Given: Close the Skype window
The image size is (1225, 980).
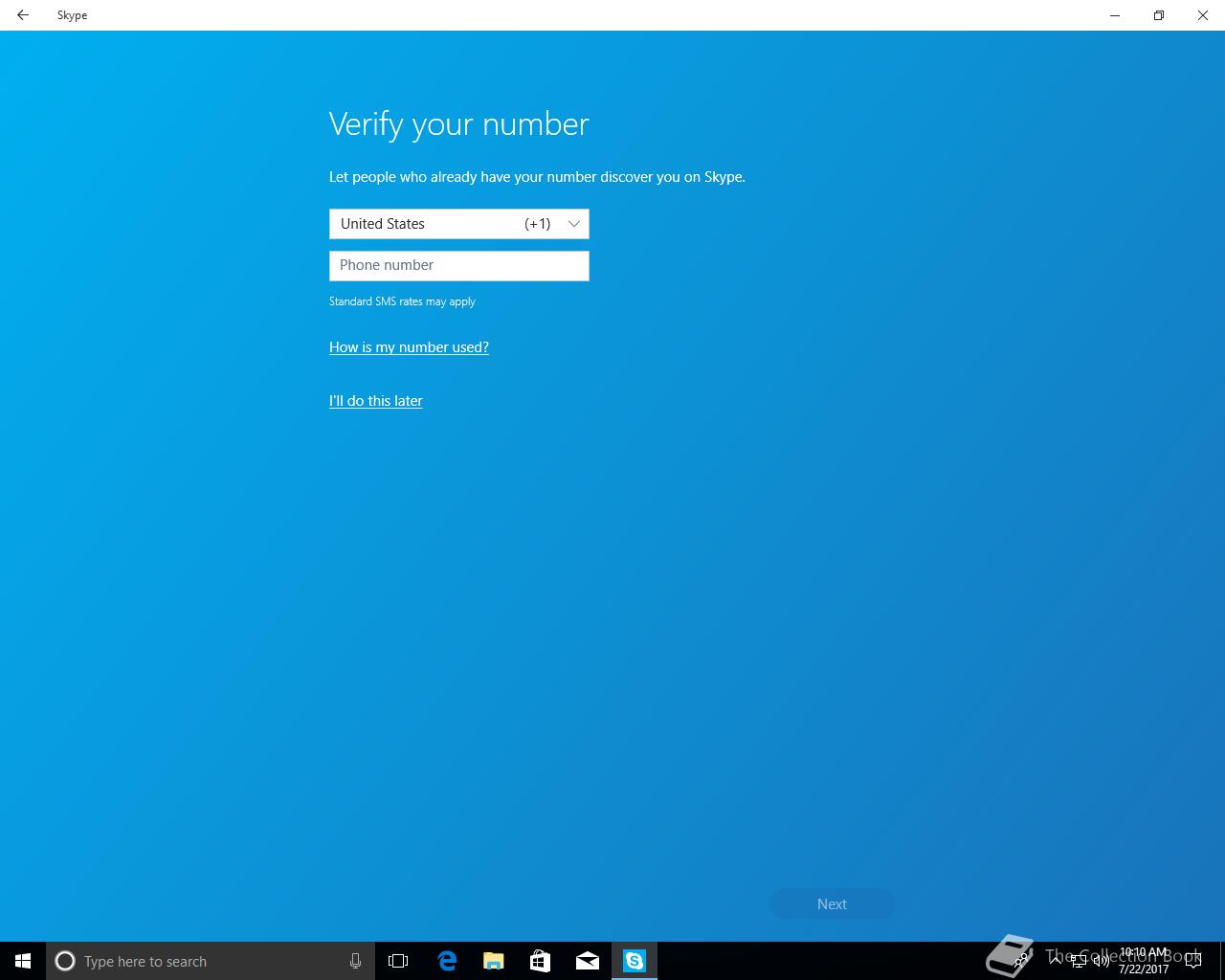Looking at the screenshot, I should coord(1203,15).
